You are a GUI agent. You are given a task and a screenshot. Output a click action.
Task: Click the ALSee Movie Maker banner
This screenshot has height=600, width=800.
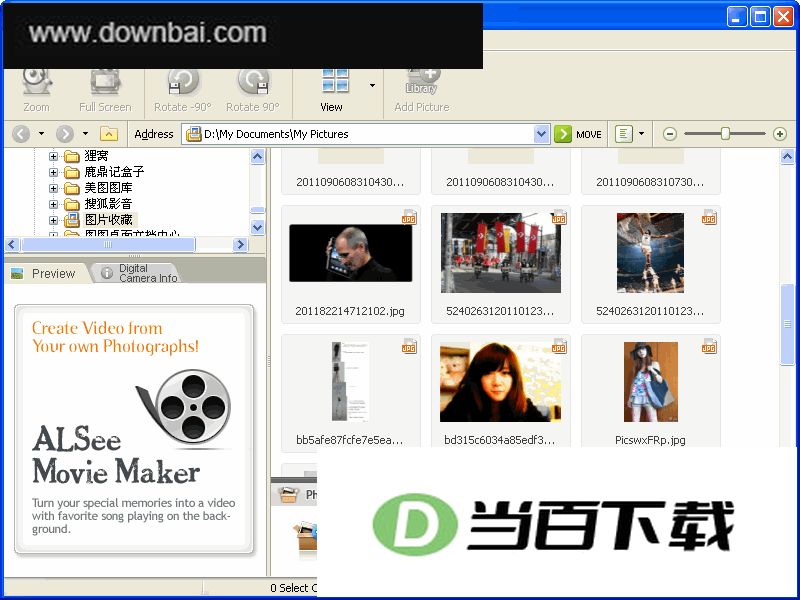click(134, 429)
